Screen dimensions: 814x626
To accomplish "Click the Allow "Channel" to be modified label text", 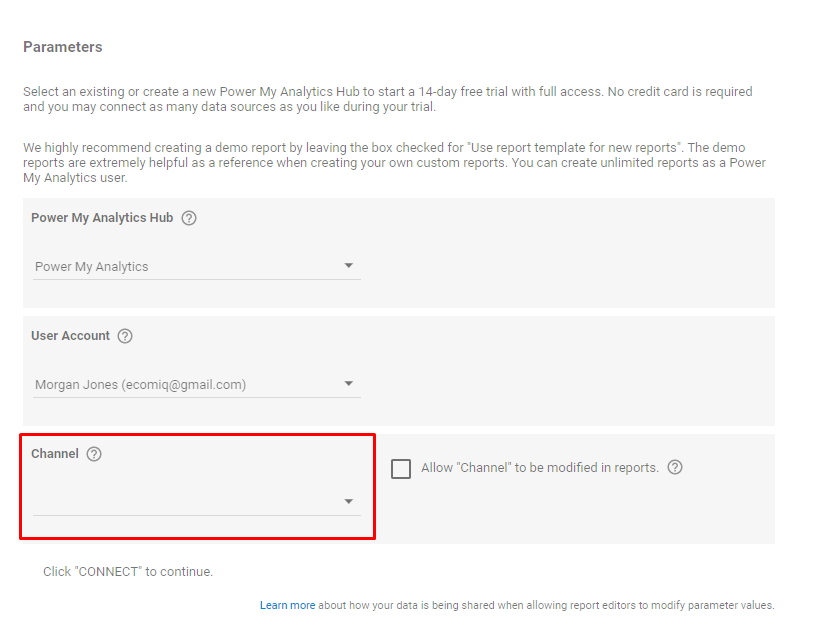I will 539,468.
